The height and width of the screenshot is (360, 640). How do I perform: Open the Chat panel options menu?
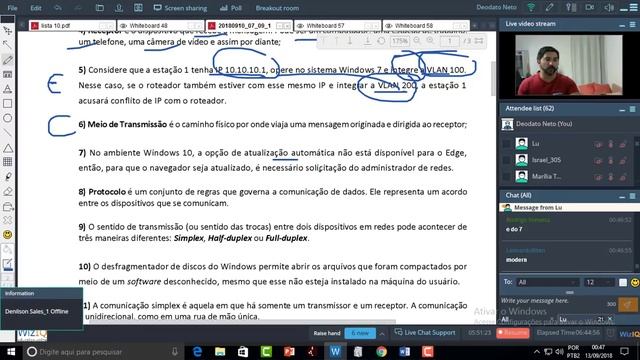click(632, 196)
